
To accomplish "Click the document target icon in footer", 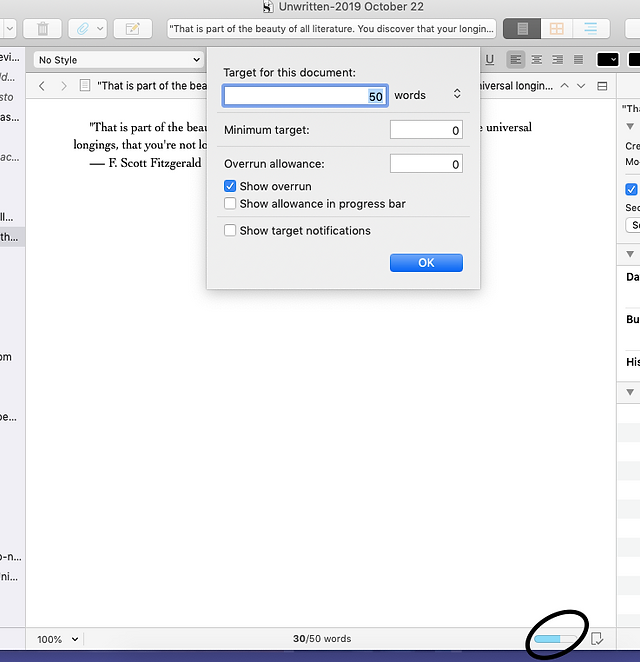I will tap(597, 638).
